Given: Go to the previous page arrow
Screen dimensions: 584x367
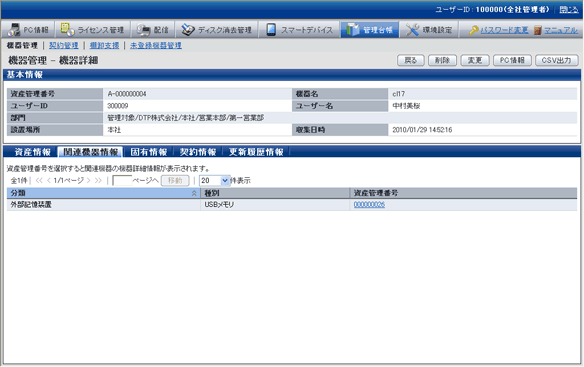Looking at the screenshot, I should tap(49, 181).
